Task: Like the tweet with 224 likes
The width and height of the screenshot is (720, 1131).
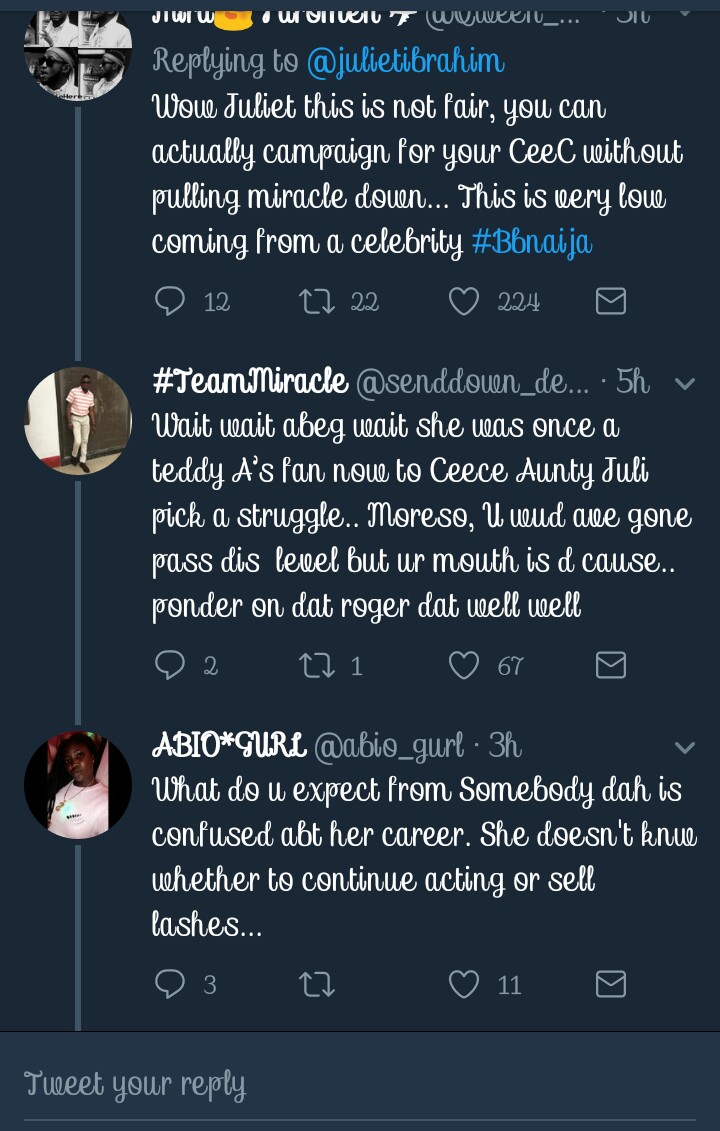Action: [464, 301]
